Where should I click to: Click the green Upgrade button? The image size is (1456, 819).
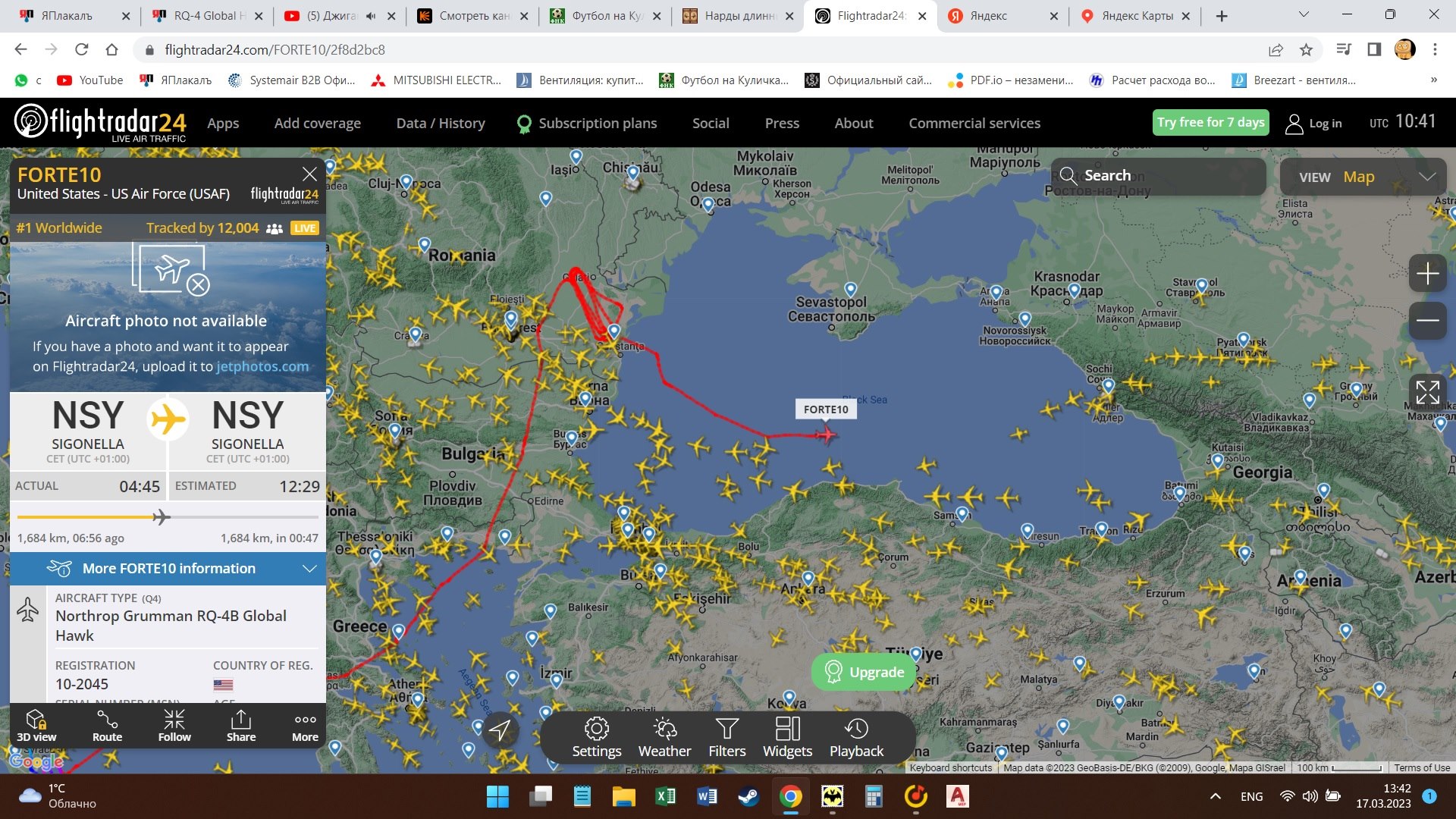point(864,672)
